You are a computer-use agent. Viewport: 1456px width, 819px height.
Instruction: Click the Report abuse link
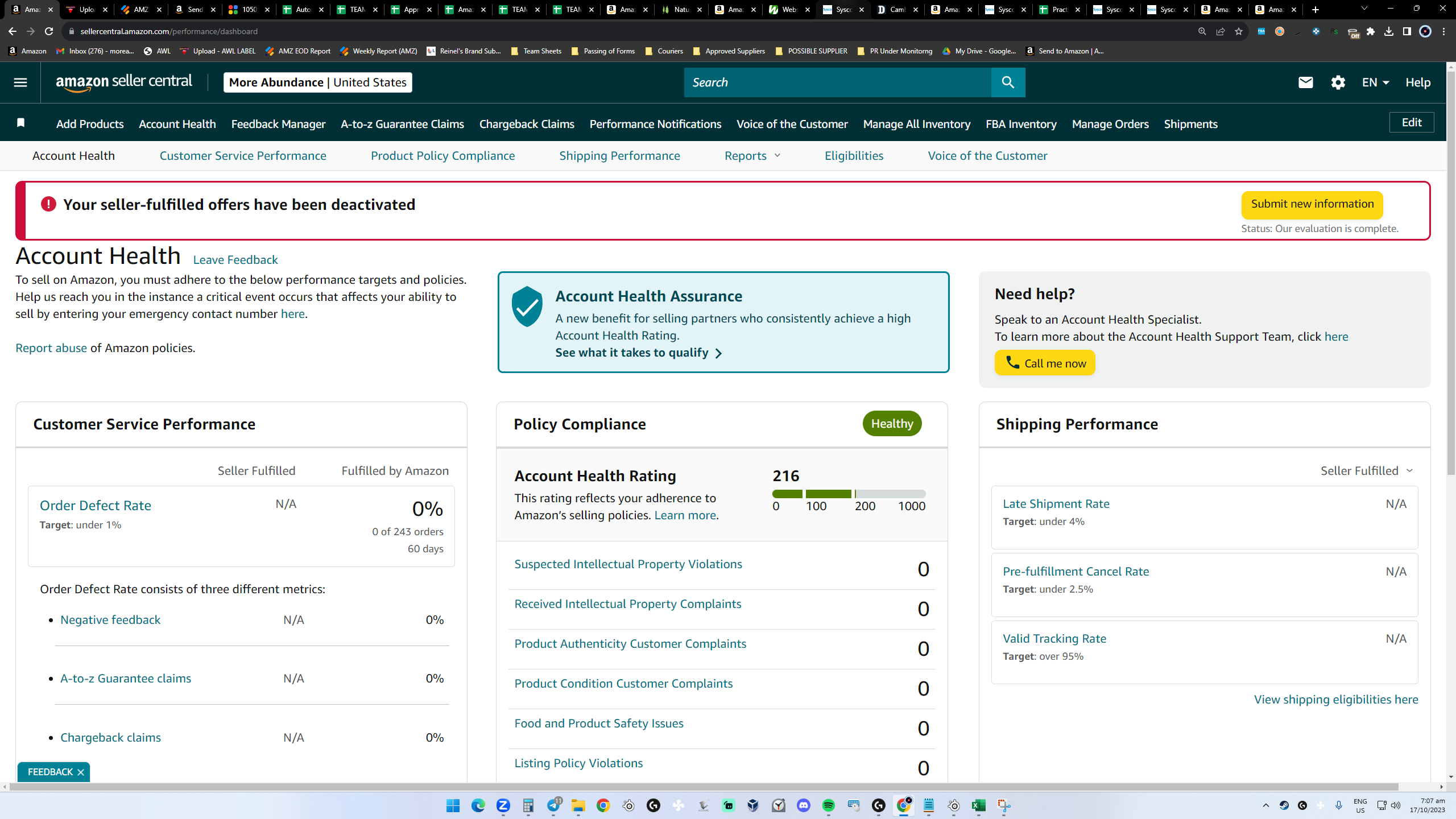click(x=51, y=348)
